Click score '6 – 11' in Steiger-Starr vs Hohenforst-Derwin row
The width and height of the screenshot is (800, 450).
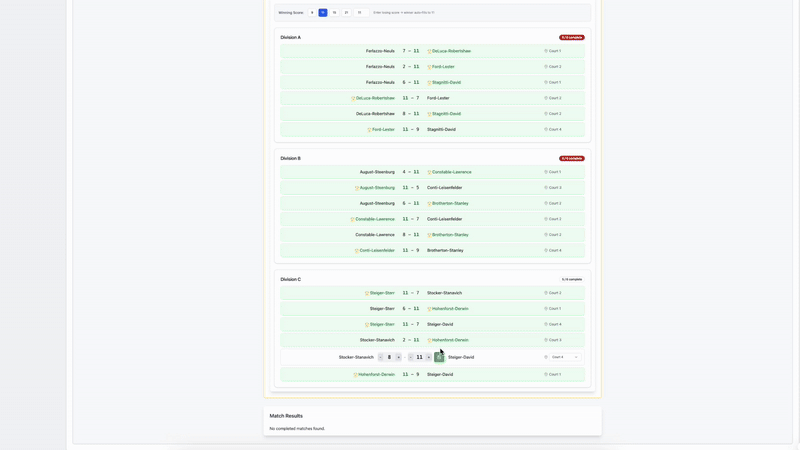(411, 309)
